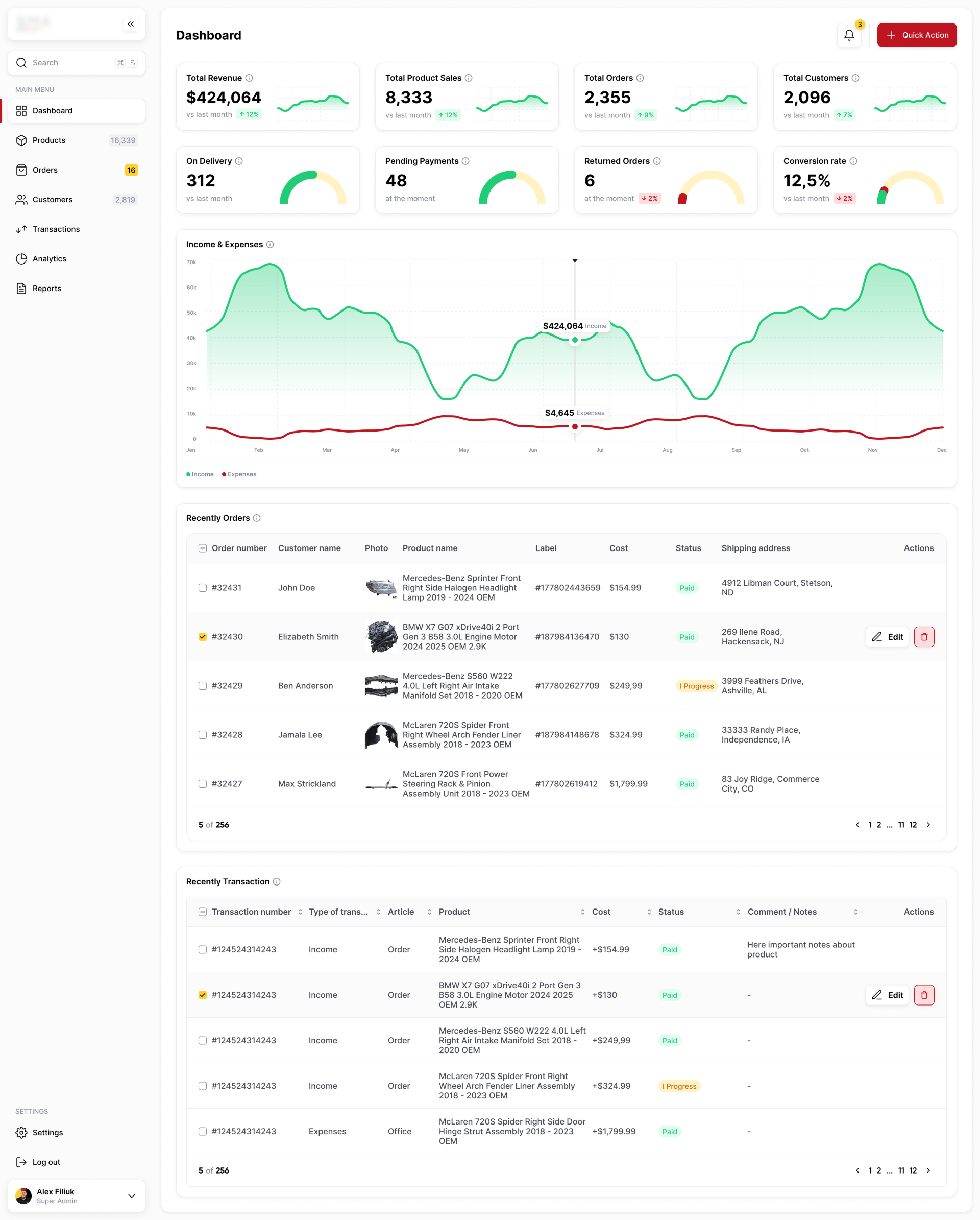Open the Transactions section from sidebar
This screenshot has height=1220, width=980.
(x=57, y=229)
